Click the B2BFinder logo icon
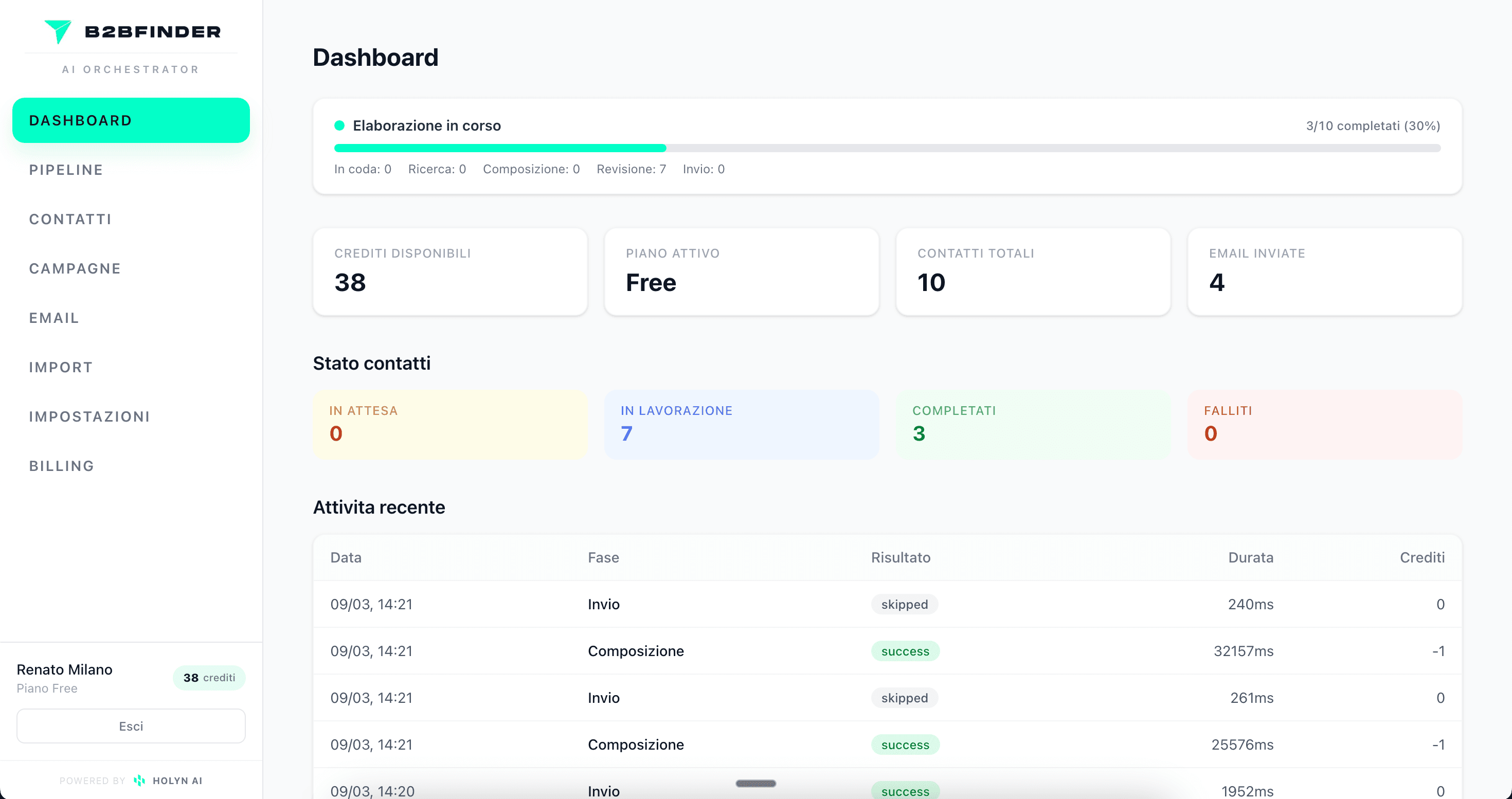1512x799 pixels. click(x=58, y=31)
